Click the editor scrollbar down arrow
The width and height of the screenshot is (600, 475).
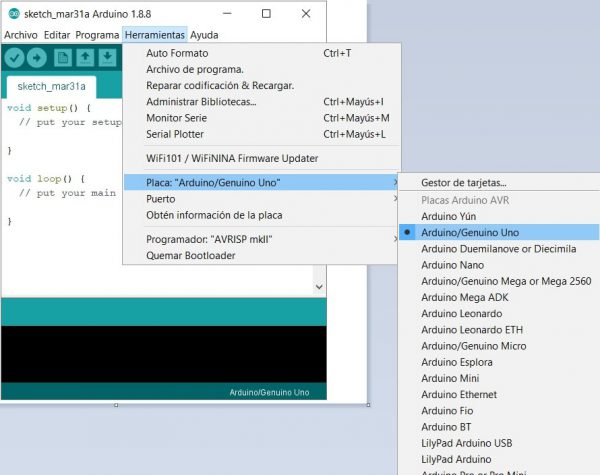click(x=320, y=287)
